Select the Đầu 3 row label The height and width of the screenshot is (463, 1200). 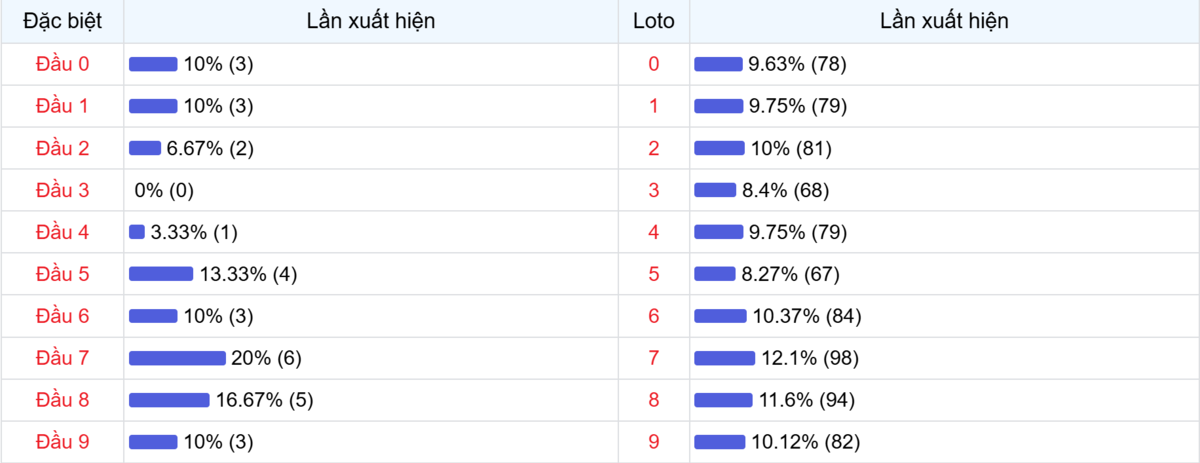click(62, 190)
